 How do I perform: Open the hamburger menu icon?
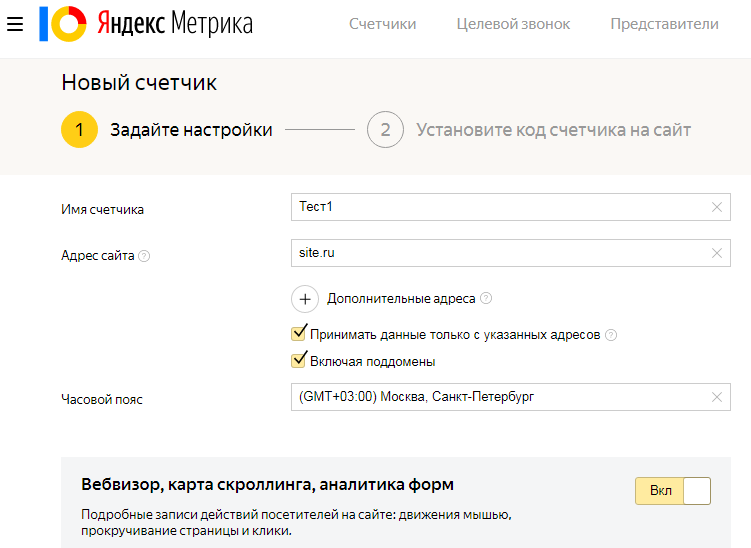[15, 24]
